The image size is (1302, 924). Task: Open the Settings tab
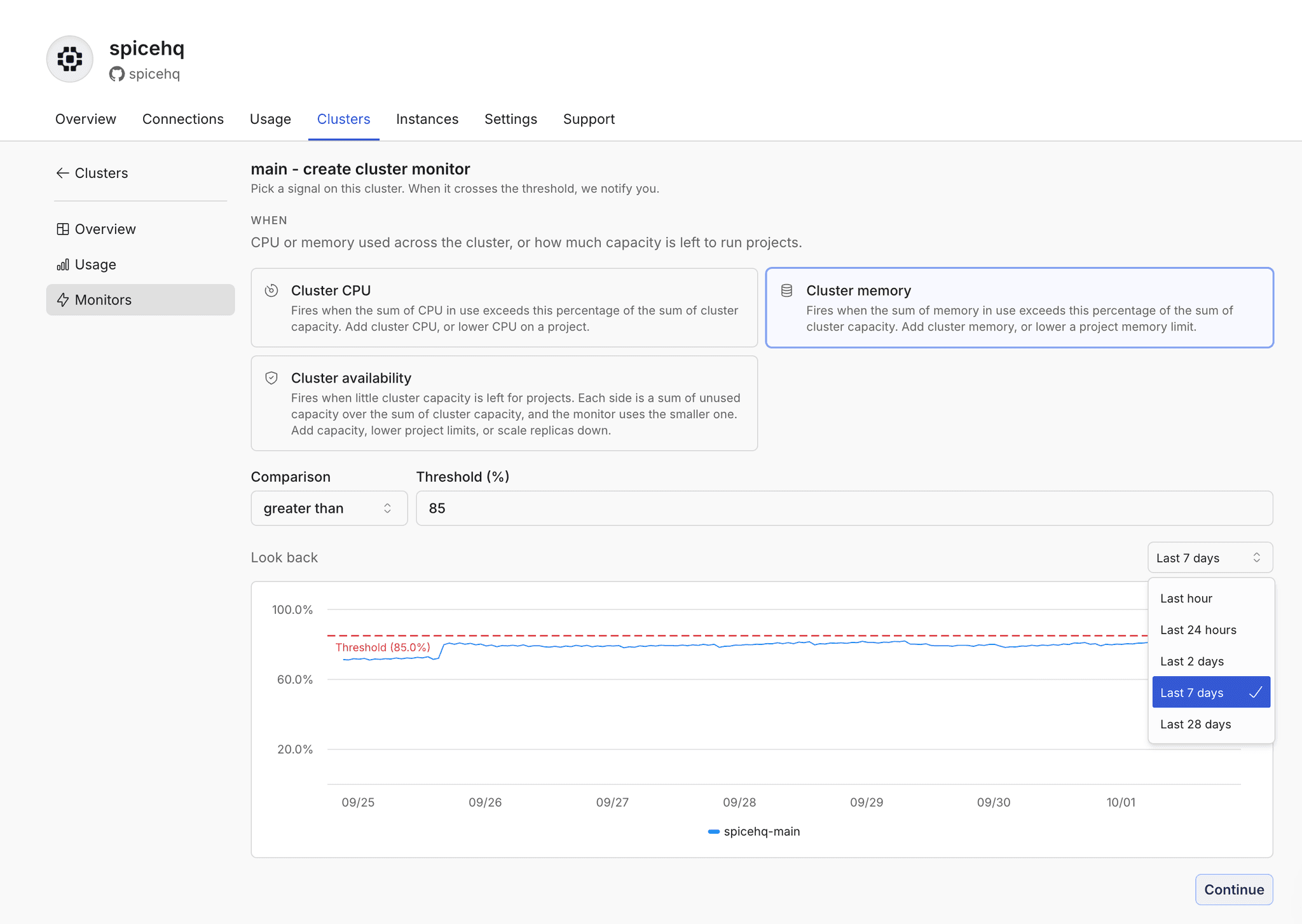(x=511, y=119)
